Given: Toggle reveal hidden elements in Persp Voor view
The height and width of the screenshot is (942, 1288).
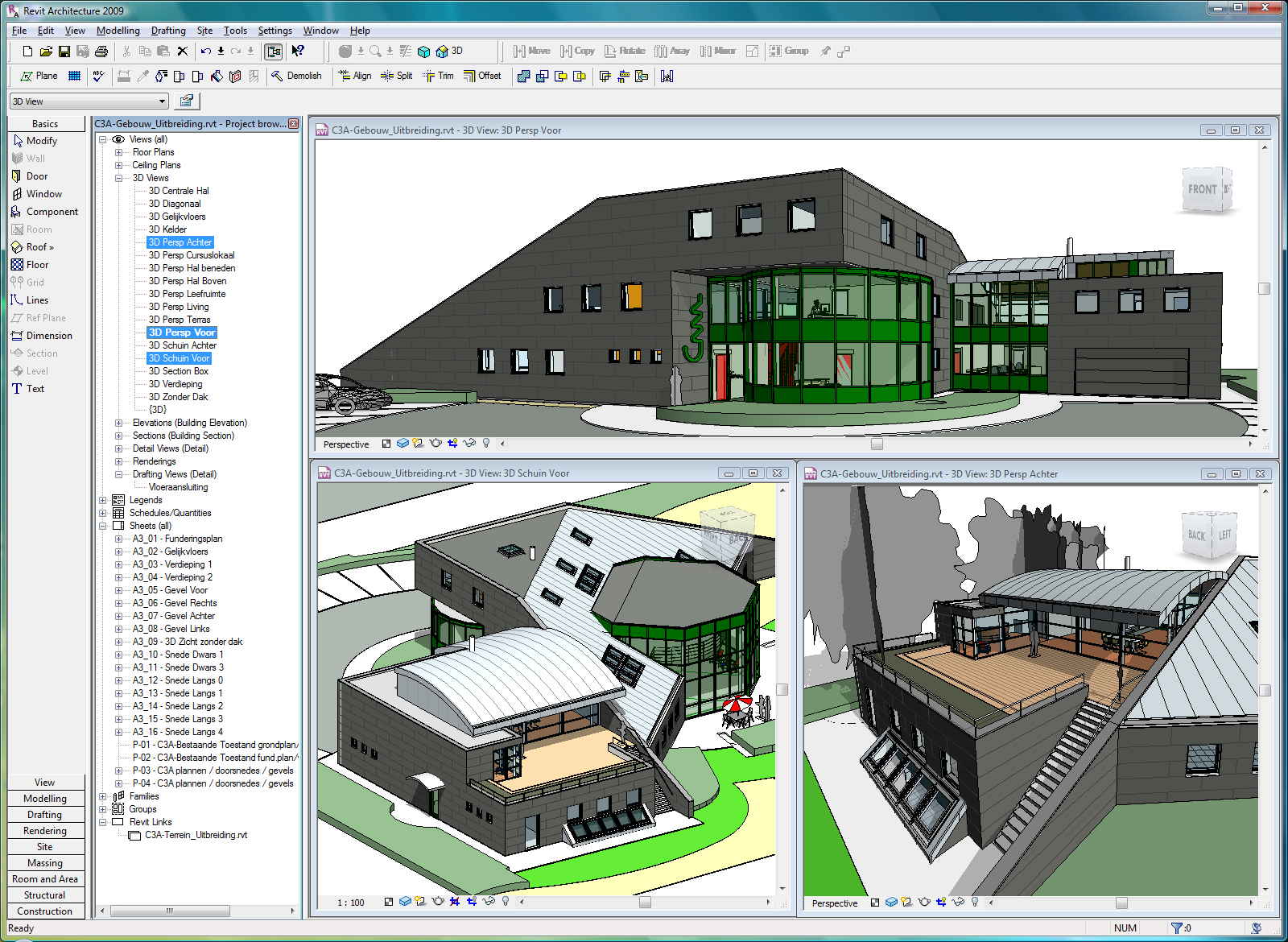Looking at the screenshot, I should point(486,444).
